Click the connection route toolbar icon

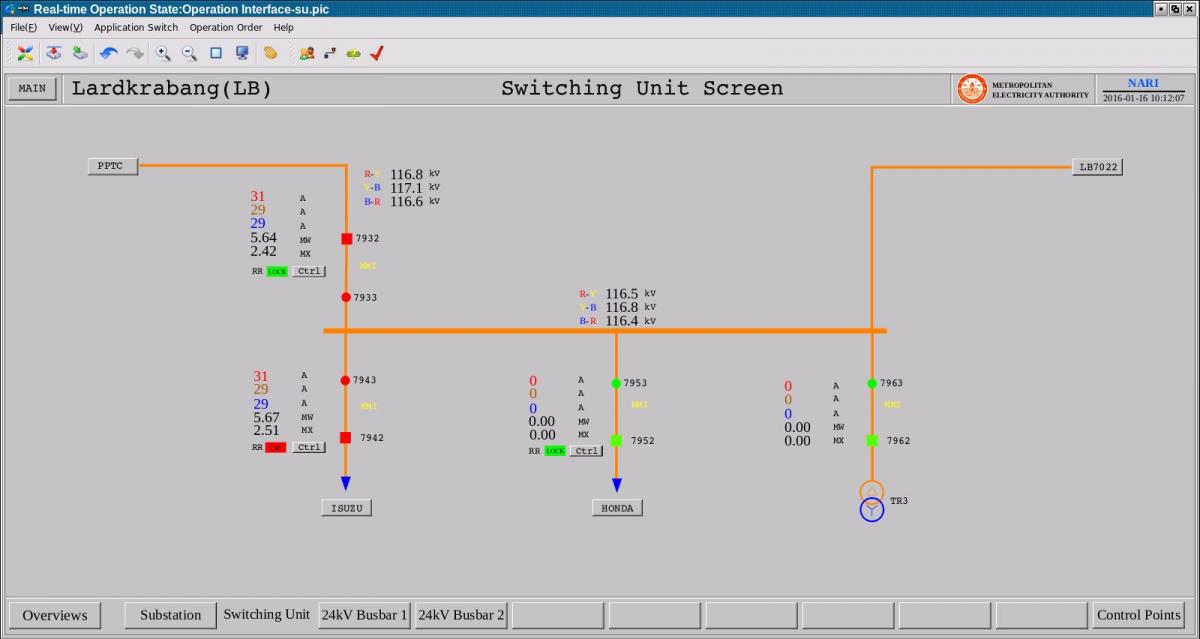pos(330,53)
